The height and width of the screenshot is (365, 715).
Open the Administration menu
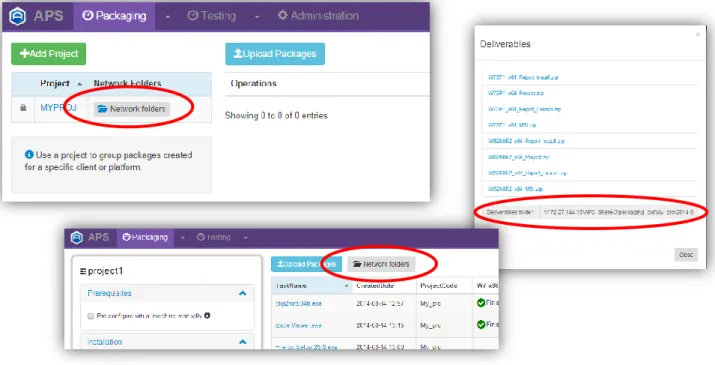(318, 16)
